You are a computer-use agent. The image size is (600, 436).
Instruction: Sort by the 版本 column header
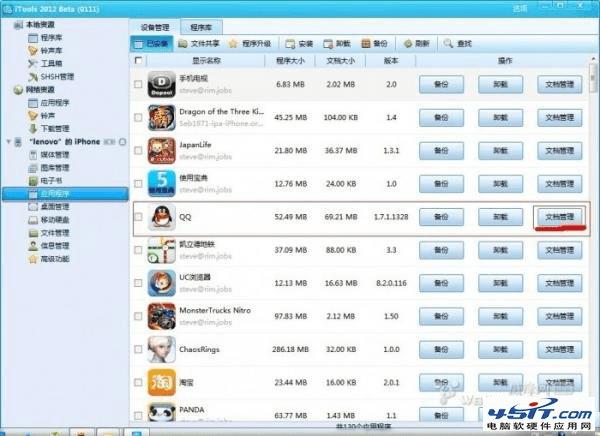[x=391, y=60]
